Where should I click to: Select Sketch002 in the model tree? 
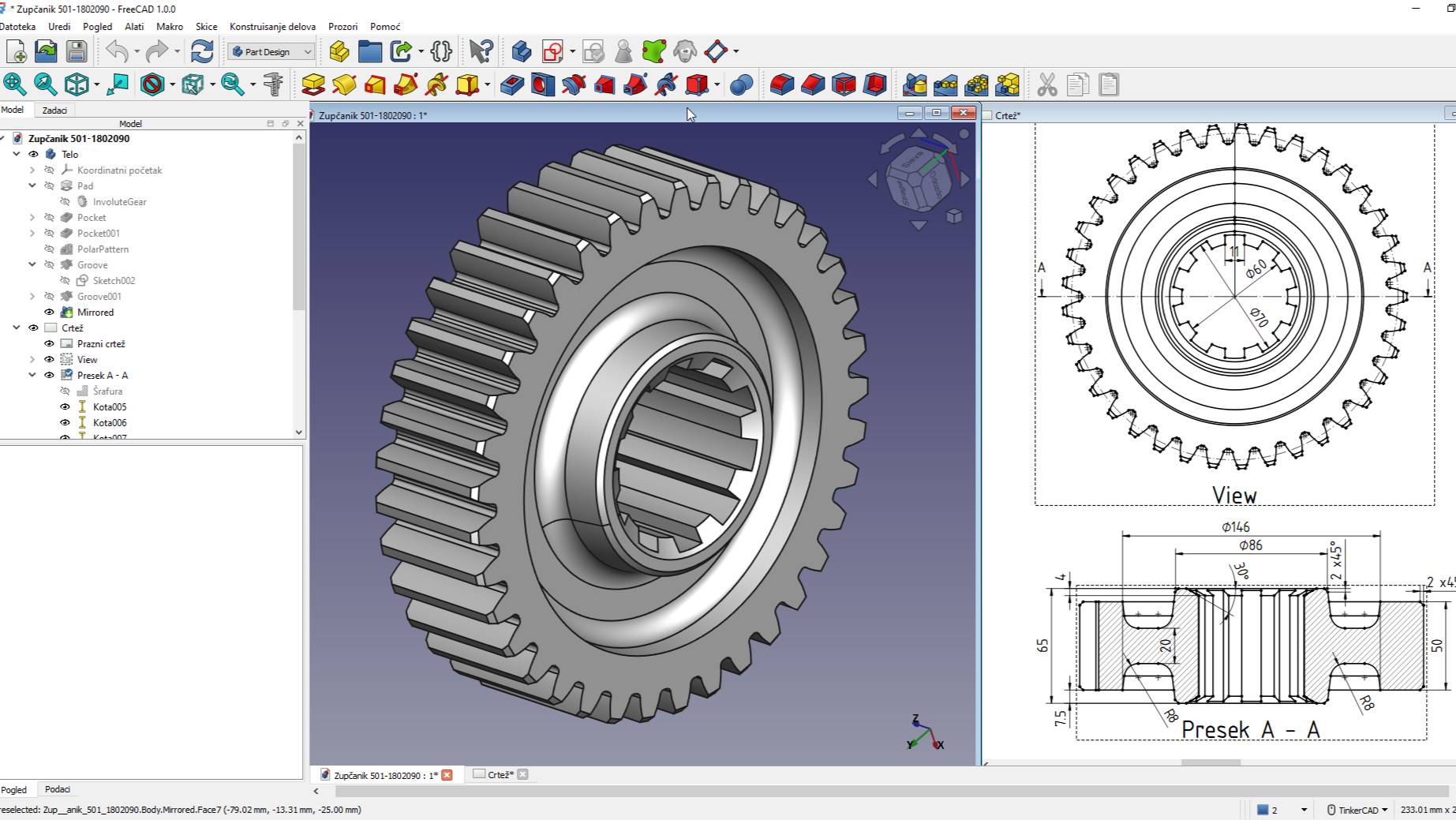pyautogui.click(x=114, y=281)
